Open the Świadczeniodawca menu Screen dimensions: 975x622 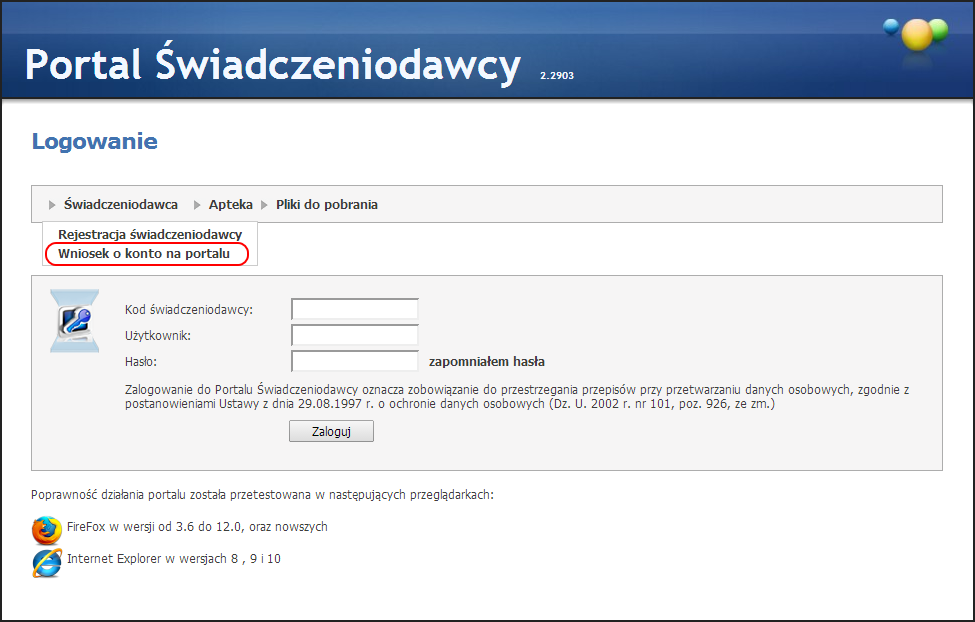click(x=121, y=205)
